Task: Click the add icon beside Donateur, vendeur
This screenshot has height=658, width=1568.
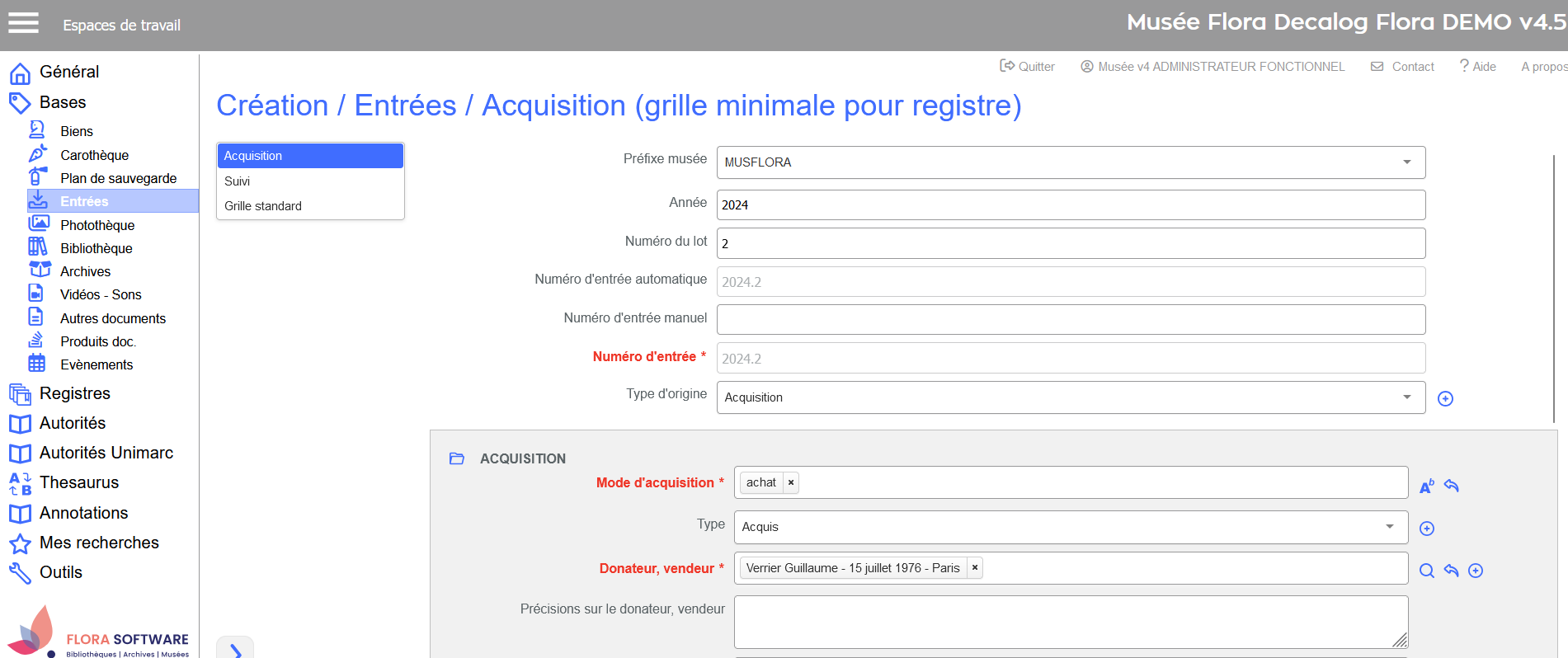Action: click(x=1476, y=571)
